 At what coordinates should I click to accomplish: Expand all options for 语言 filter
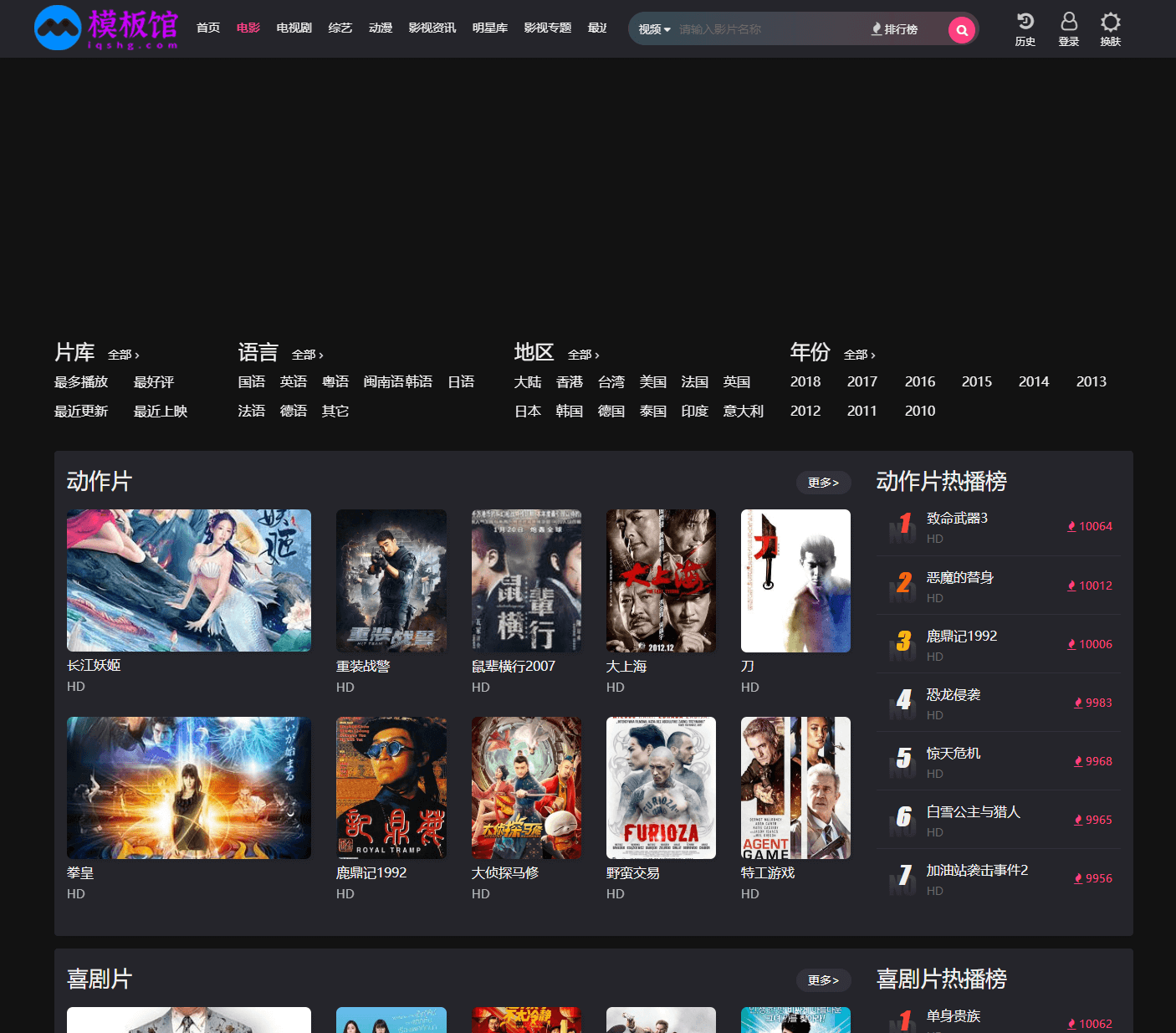[307, 355]
